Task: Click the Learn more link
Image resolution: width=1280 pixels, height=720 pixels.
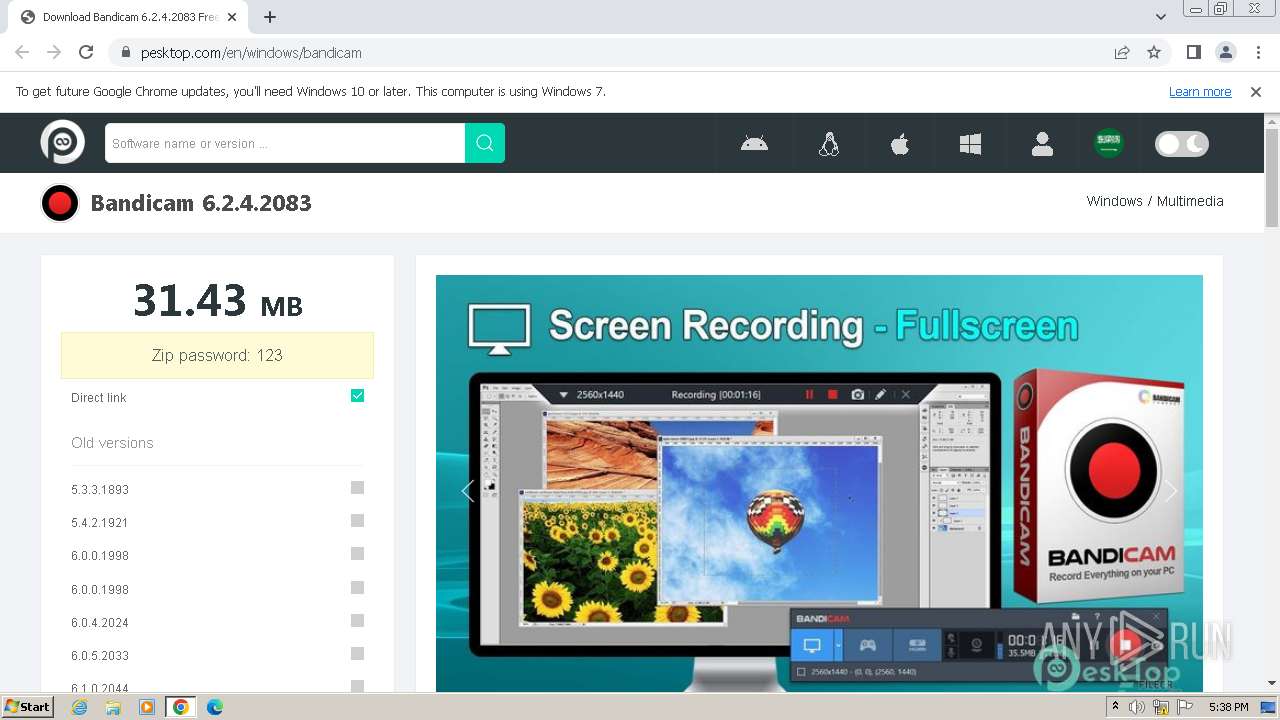Action: (1200, 91)
